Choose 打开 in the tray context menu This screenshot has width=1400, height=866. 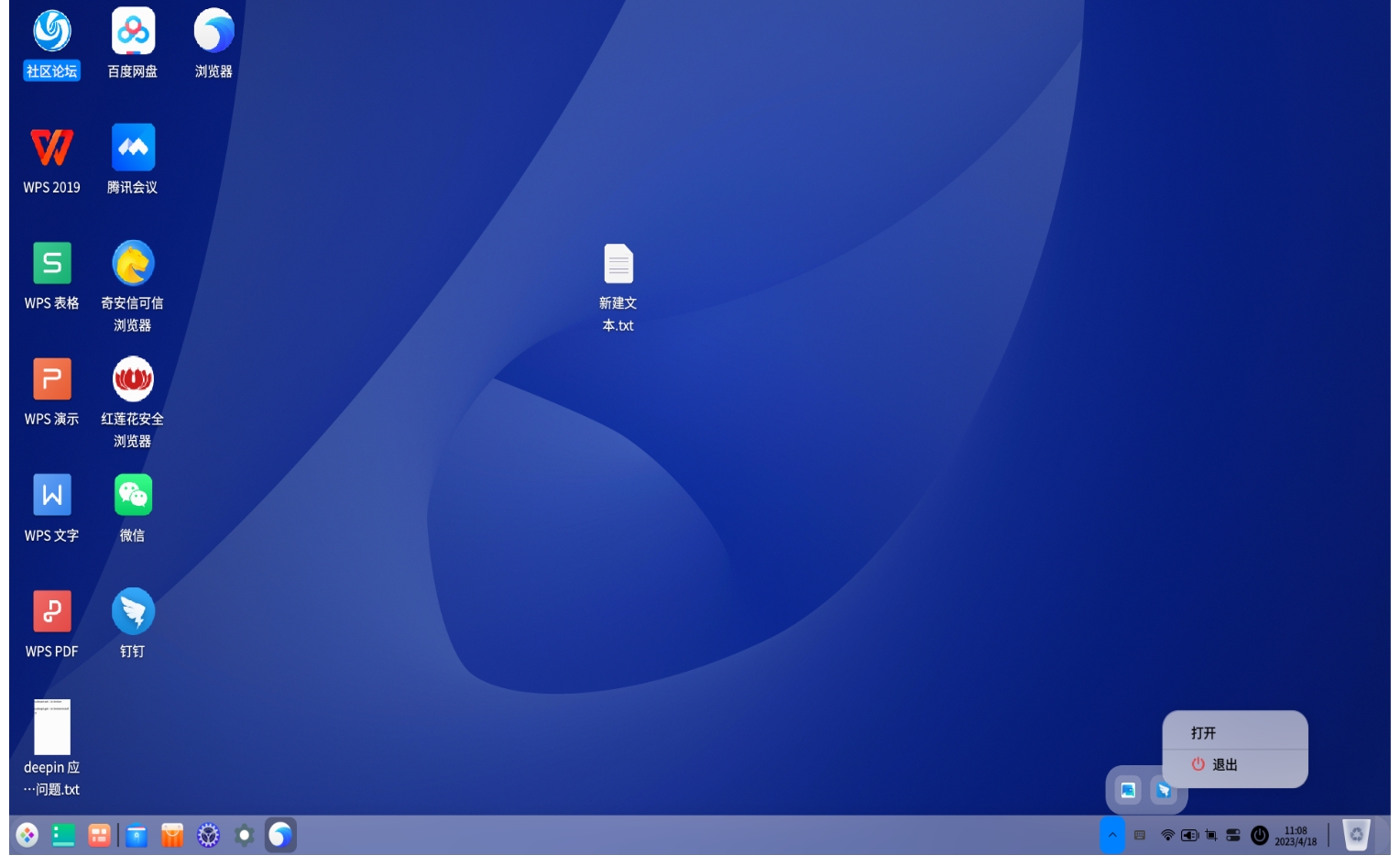coord(1235,733)
